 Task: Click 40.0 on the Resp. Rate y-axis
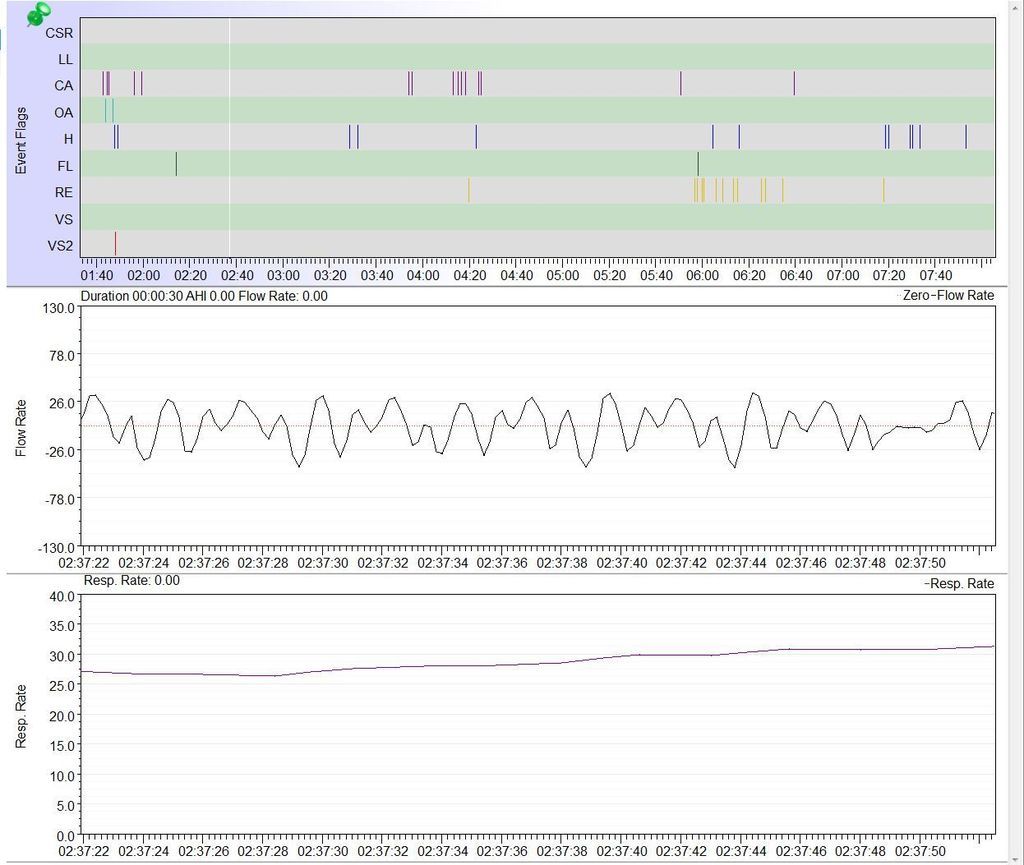point(62,596)
